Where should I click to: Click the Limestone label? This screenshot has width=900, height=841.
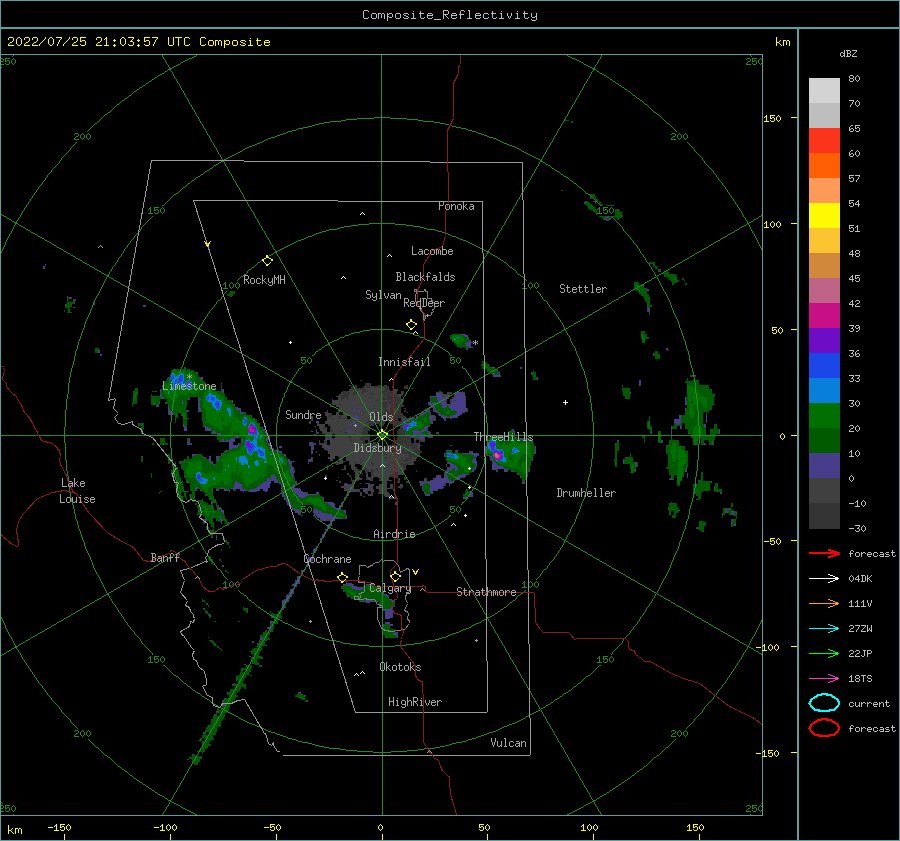189,386
